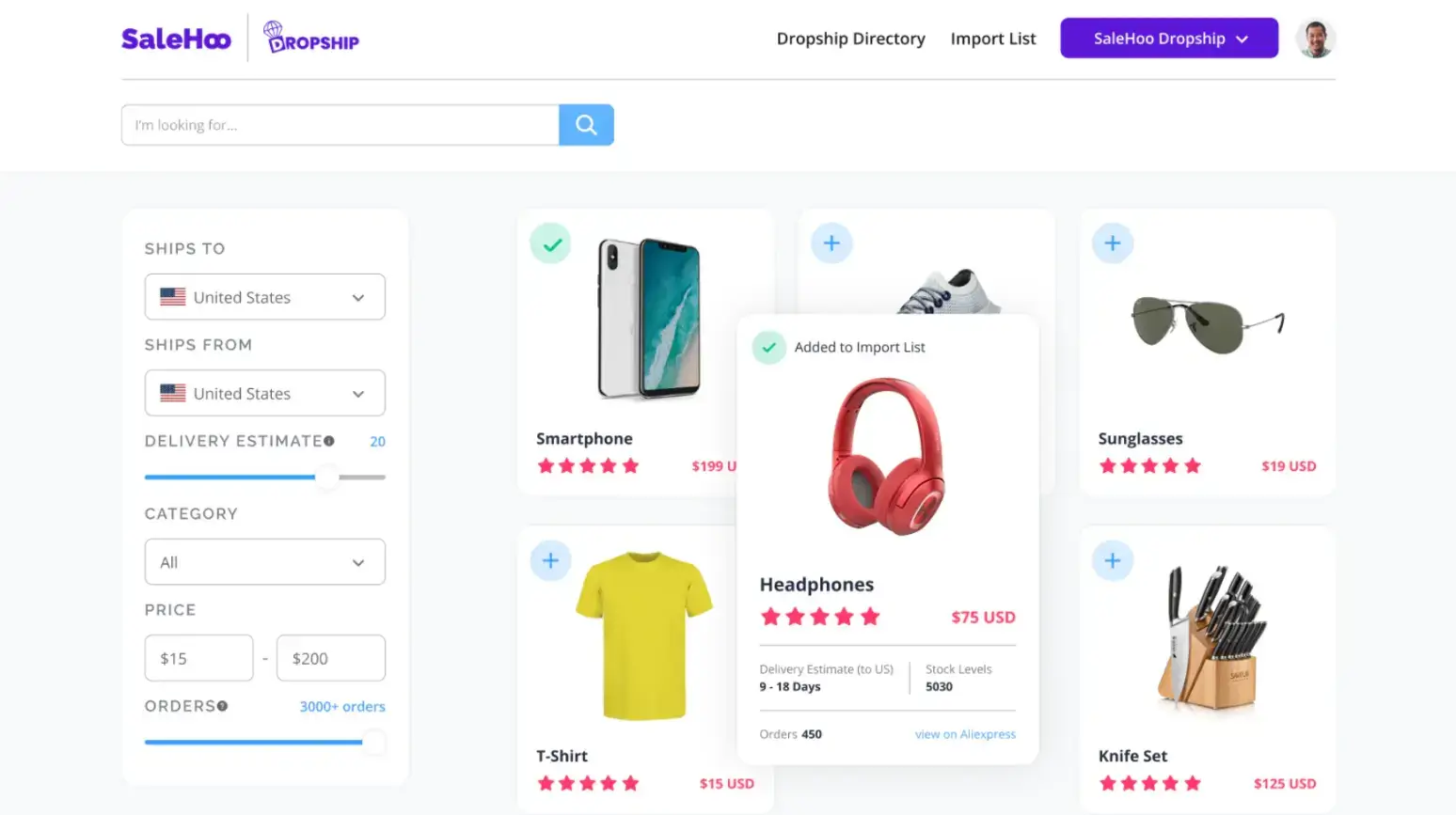Screen dimensions: 1456x815
Task: Click the Orders info icon
Action: (x=222, y=706)
